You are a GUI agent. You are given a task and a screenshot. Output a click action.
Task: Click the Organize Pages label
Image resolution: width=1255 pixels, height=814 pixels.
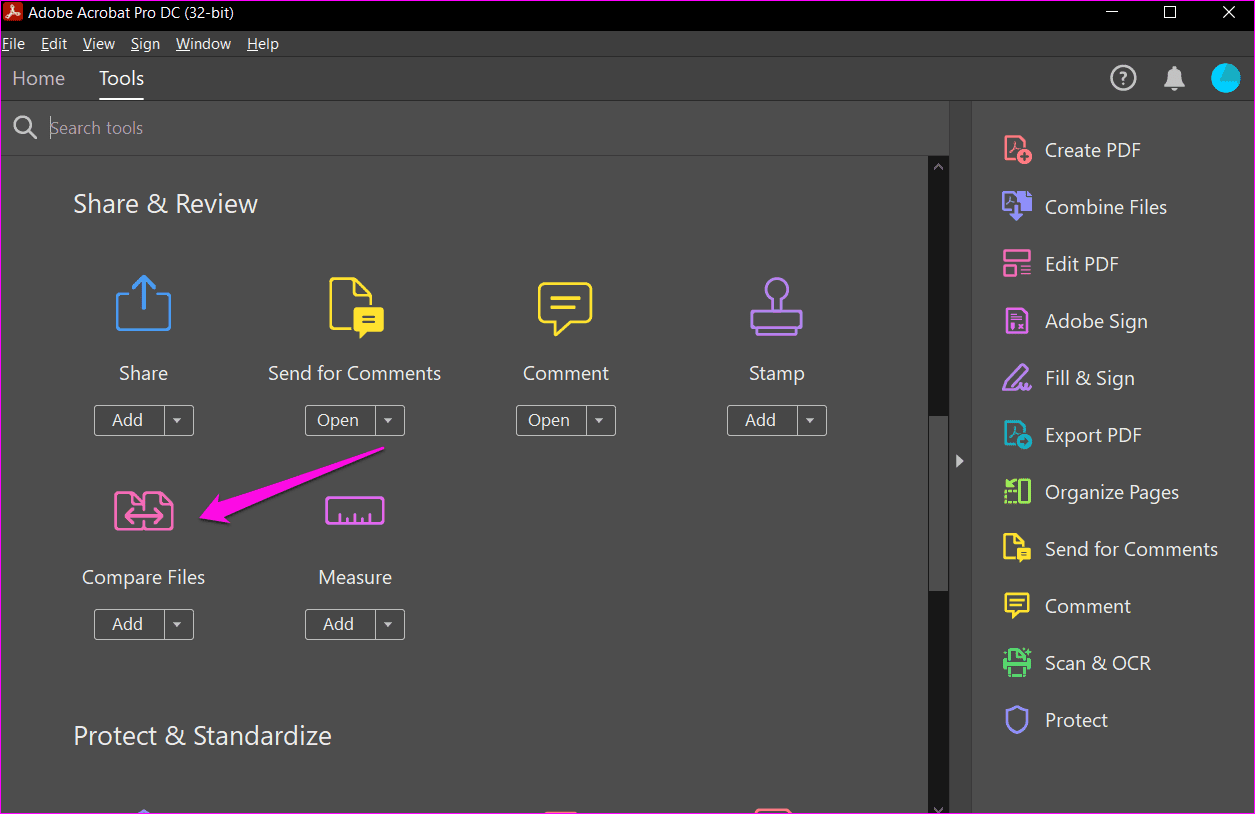[x=1112, y=492]
